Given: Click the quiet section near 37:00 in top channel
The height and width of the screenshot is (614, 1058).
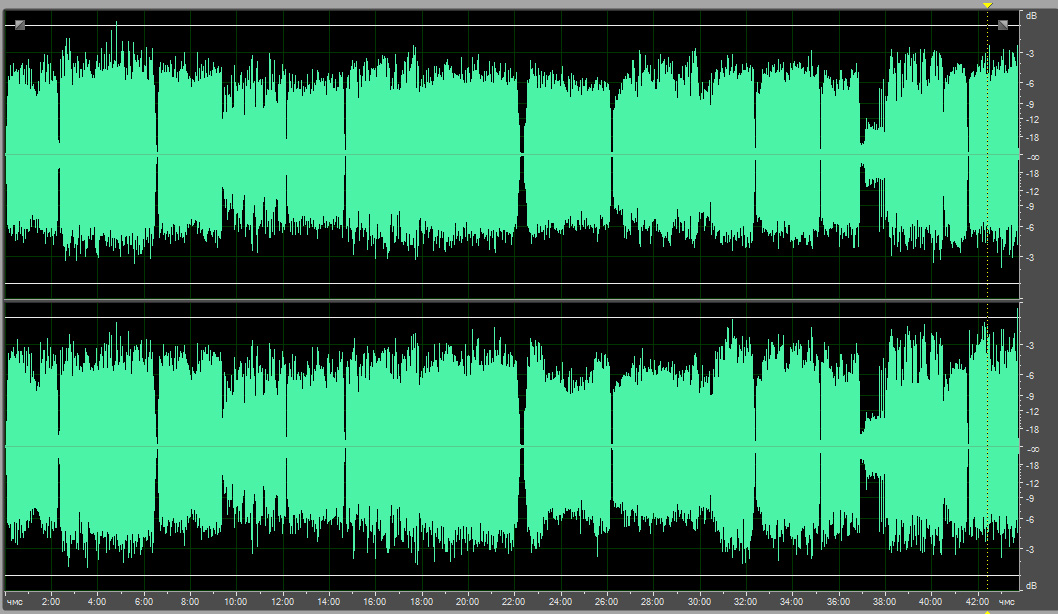Looking at the screenshot, I should pyautogui.click(x=873, y=154).
